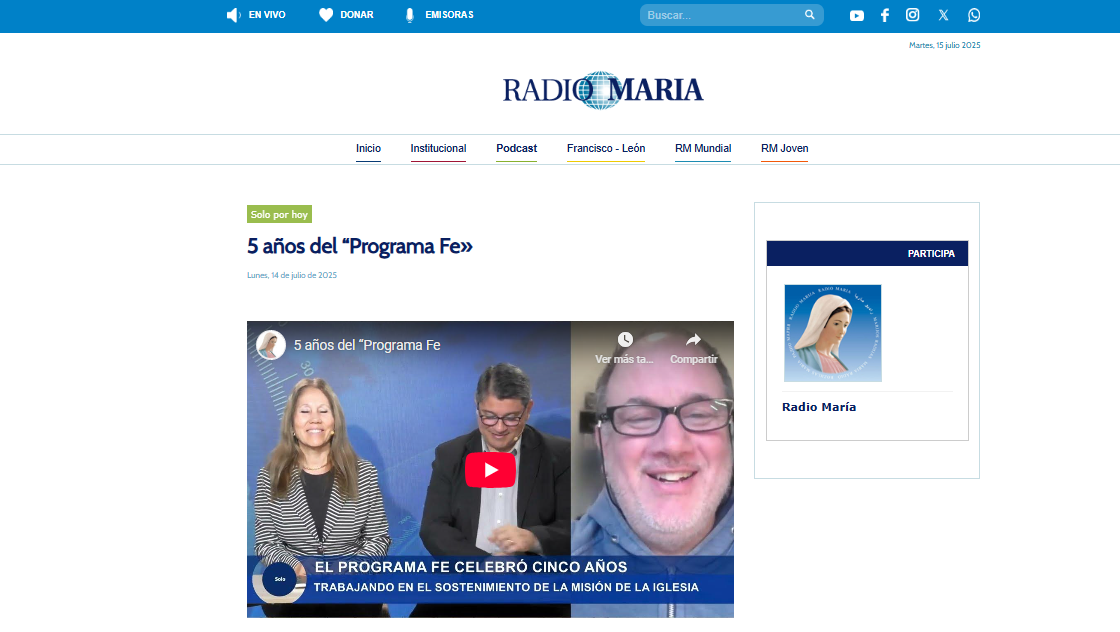The width and height of the screenshot is (1120, 632).
Task: Open the Radio María Virgin Mary thumbnail
Action: pos(833,333)
